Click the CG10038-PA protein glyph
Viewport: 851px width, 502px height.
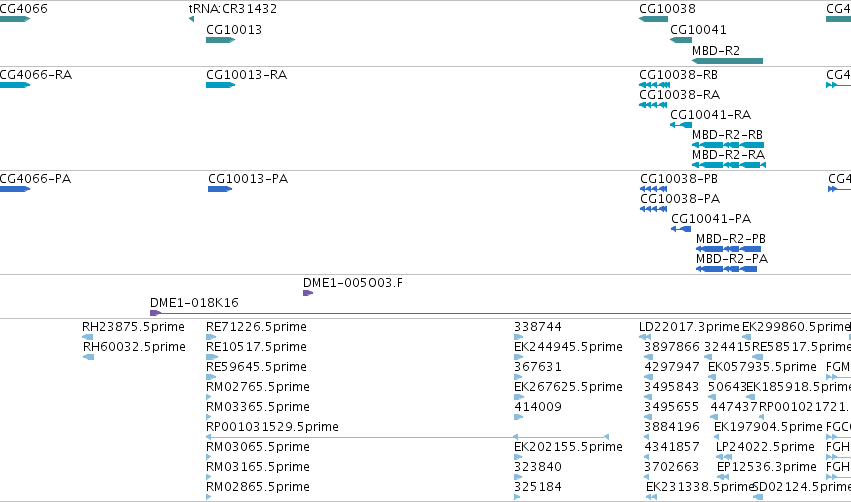click(653, 209)
